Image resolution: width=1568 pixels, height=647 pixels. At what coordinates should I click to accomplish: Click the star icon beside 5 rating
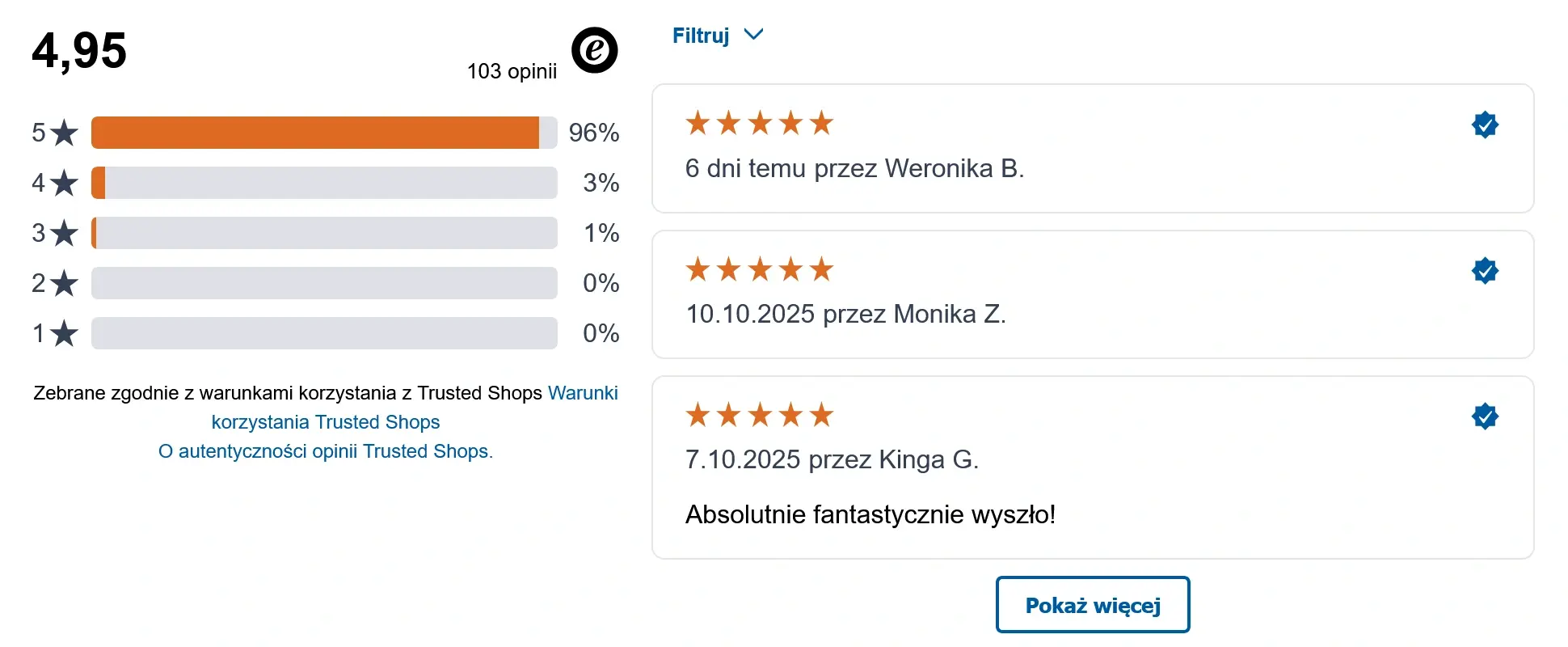(x=64, y=133)
